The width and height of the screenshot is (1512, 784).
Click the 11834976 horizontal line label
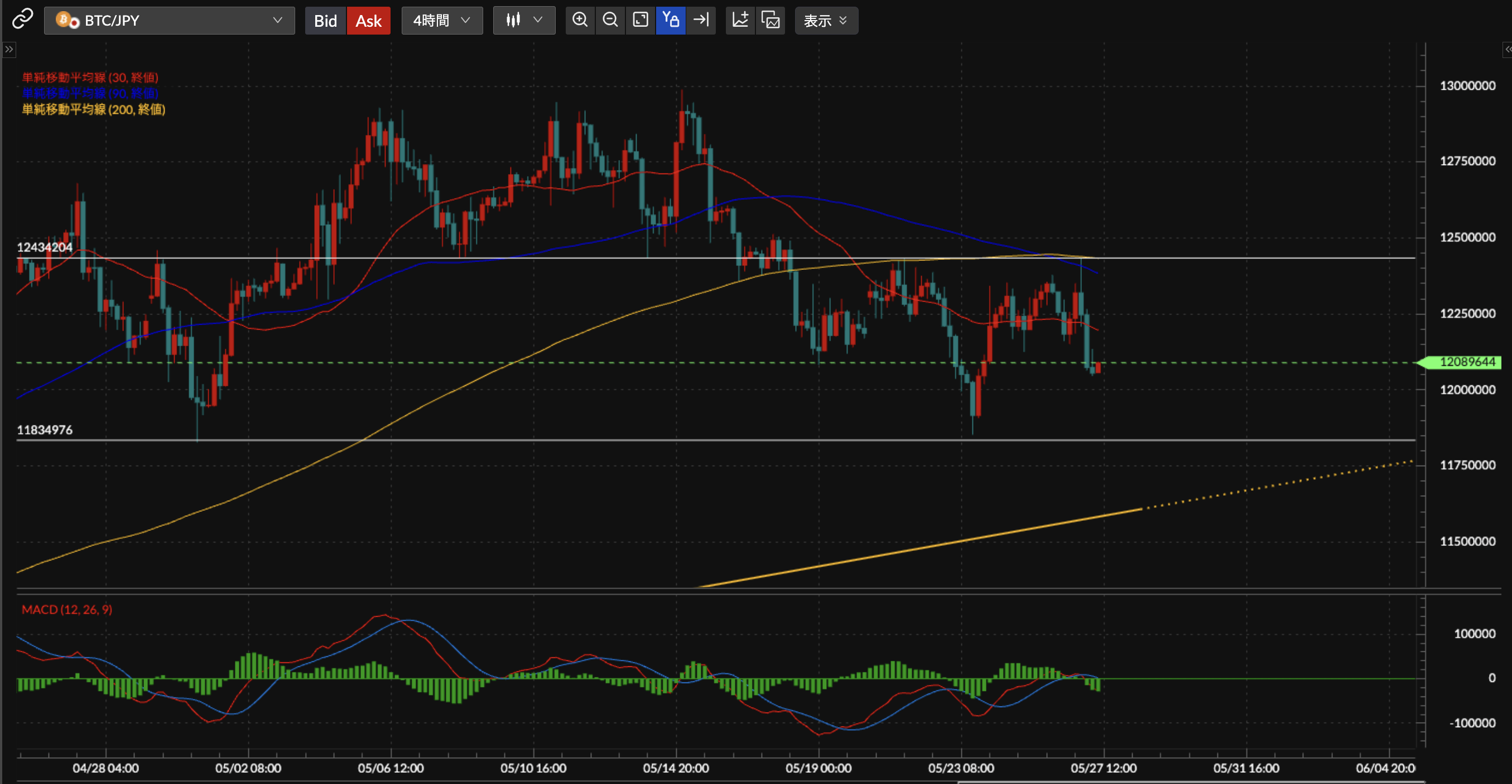click(45, 429)
